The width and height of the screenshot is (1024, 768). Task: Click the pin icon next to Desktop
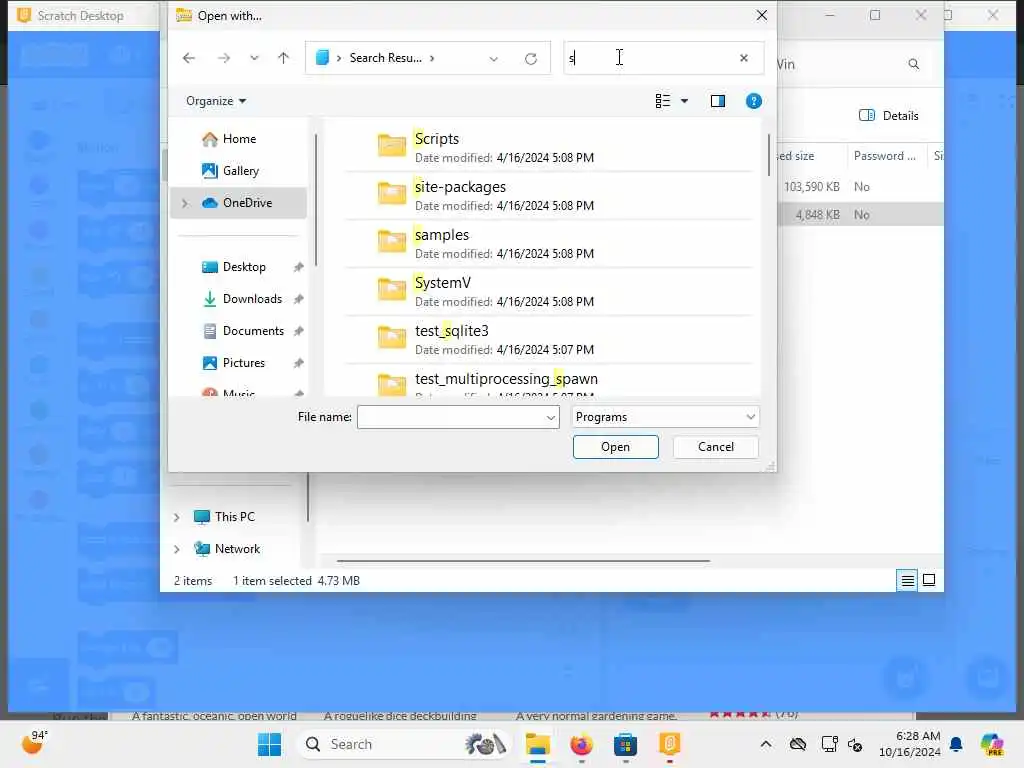(298, 267)
